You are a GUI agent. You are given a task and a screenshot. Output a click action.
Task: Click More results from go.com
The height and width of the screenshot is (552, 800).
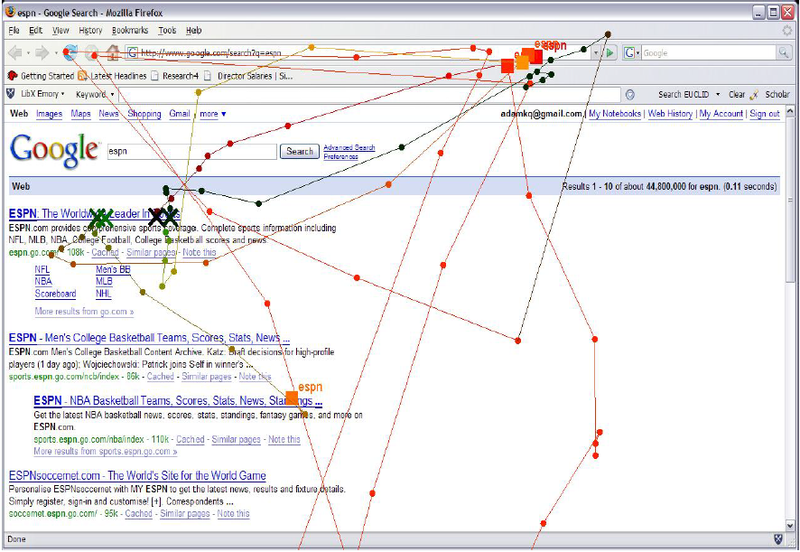84,311
